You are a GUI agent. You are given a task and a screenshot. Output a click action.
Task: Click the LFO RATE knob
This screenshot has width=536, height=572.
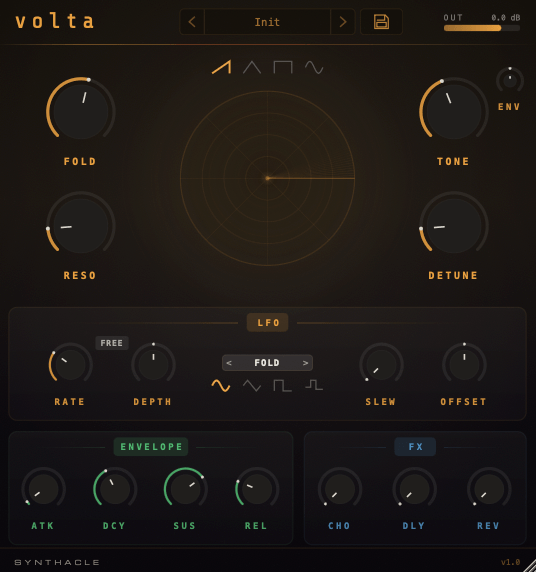click(70, 364)
